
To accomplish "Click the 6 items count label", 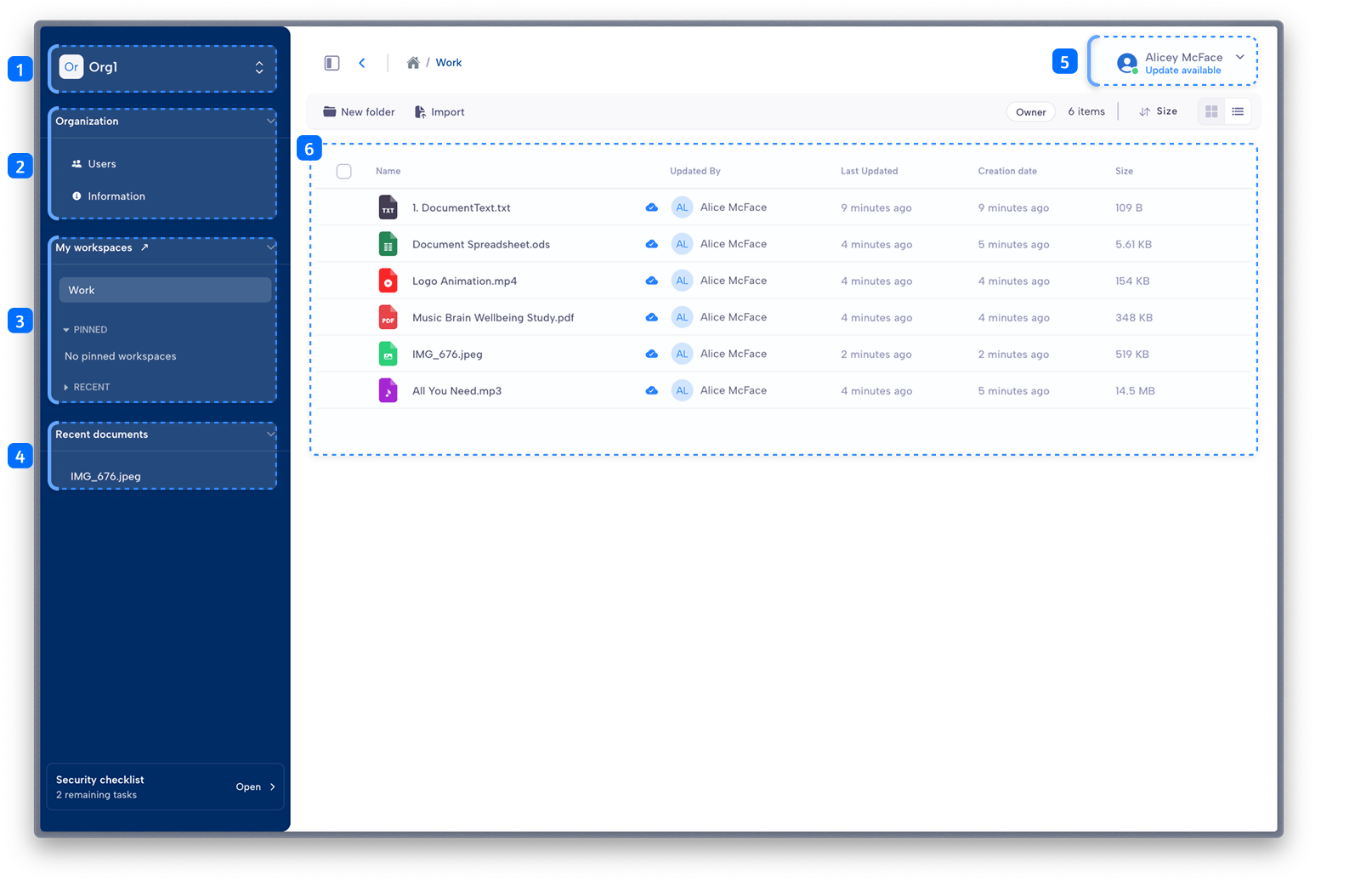I will [x=1086, y=111].
